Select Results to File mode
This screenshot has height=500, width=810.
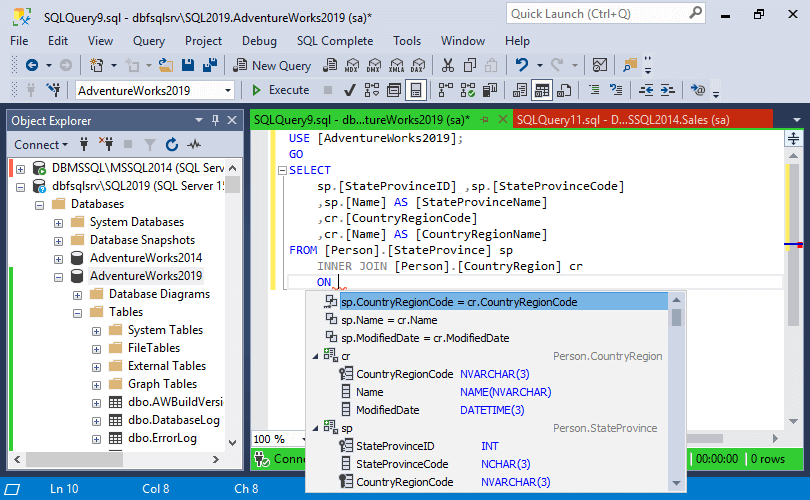(564, 90)
